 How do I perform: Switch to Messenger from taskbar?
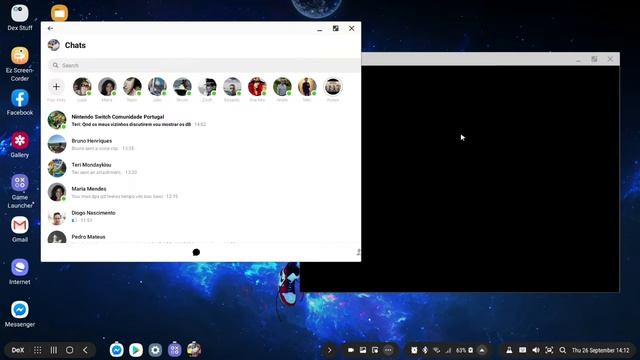click(x=116, y=349)
